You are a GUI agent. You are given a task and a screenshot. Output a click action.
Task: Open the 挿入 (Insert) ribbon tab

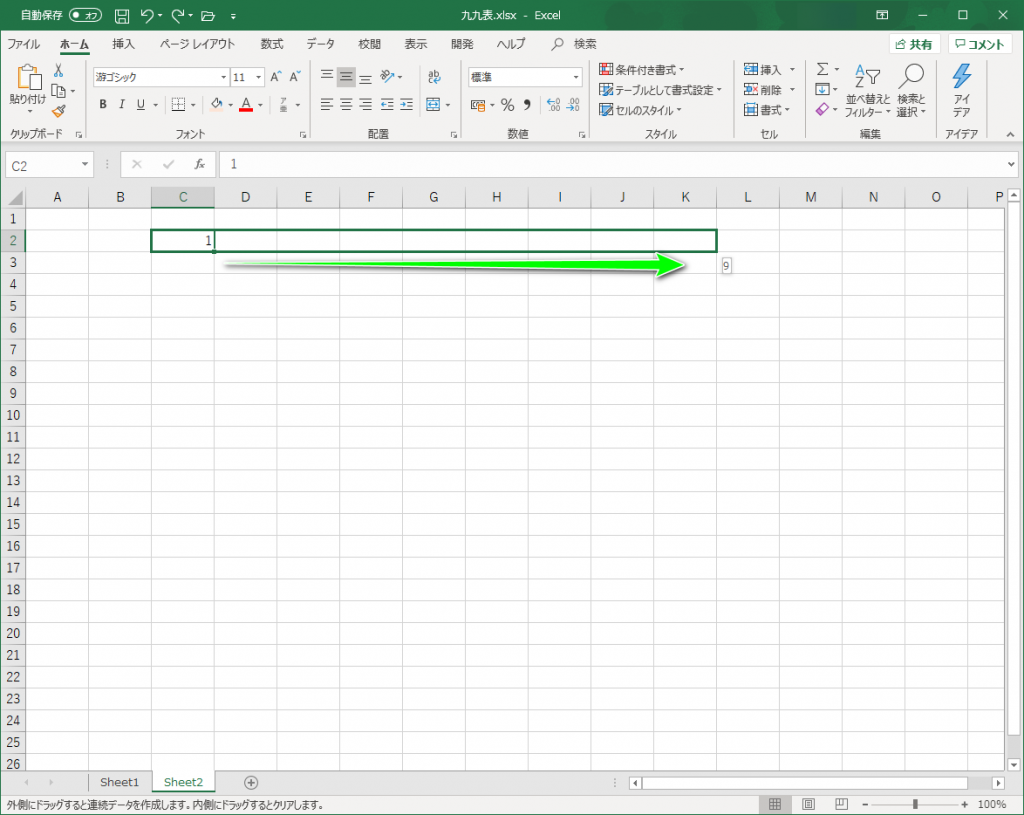click(x=124, y=44)
